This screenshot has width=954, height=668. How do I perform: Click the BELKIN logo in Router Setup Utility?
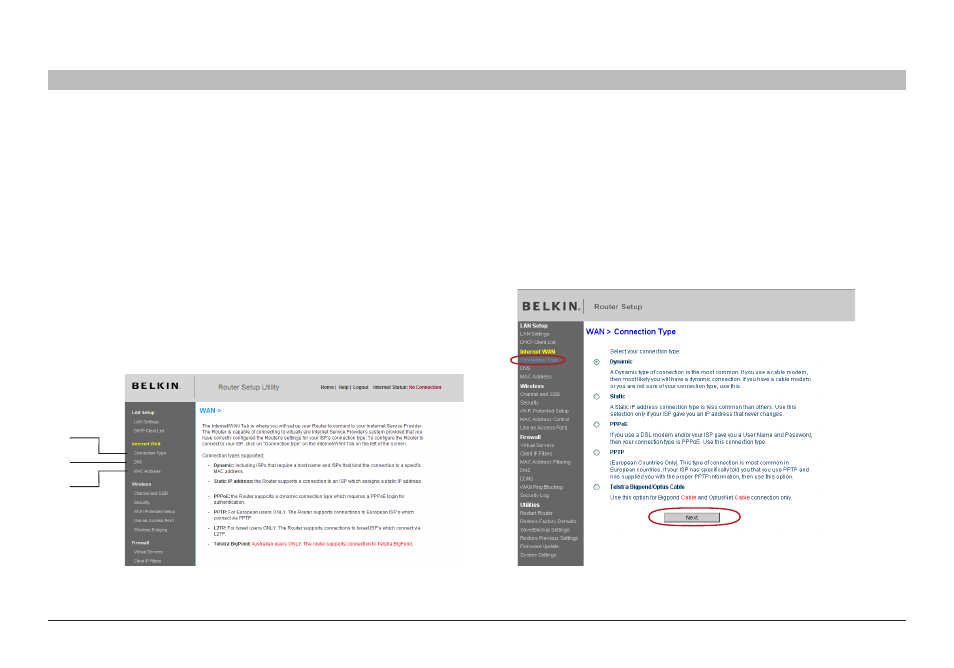click(156, 386)
